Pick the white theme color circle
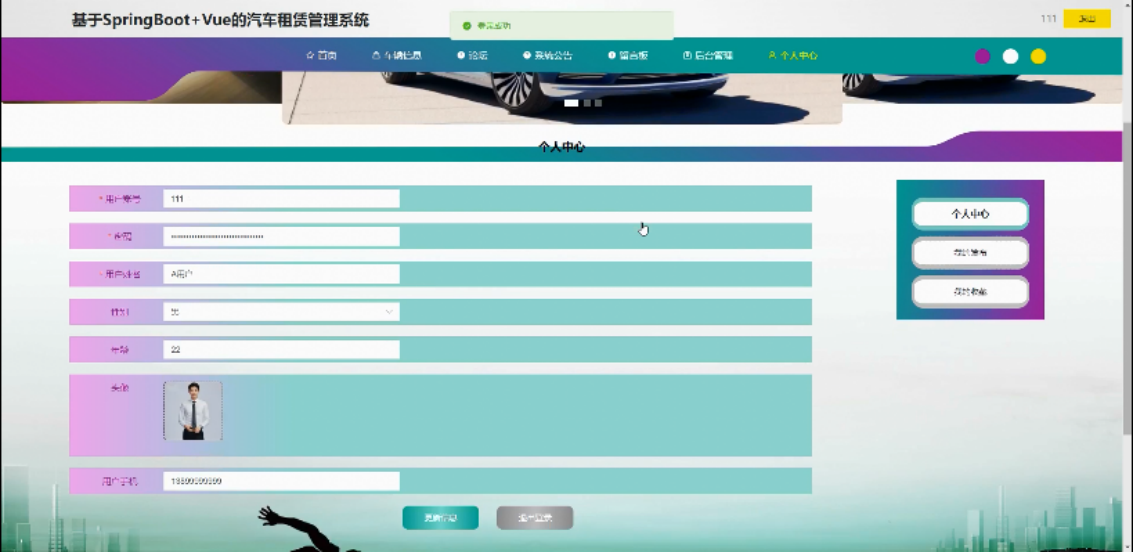 (1010, 56)
